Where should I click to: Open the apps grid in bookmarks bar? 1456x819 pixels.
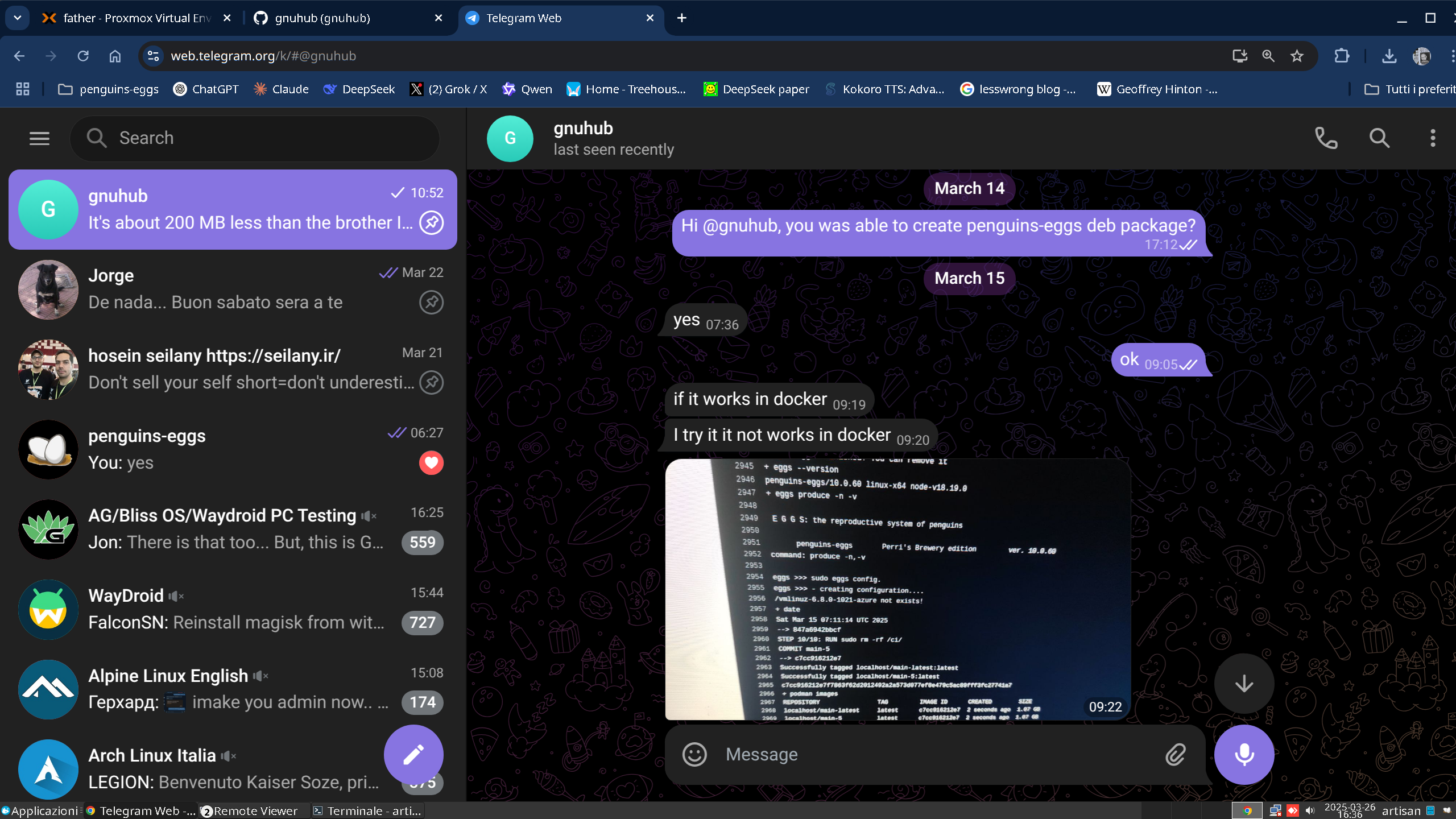pyautogui.click(x=23, y=89)
